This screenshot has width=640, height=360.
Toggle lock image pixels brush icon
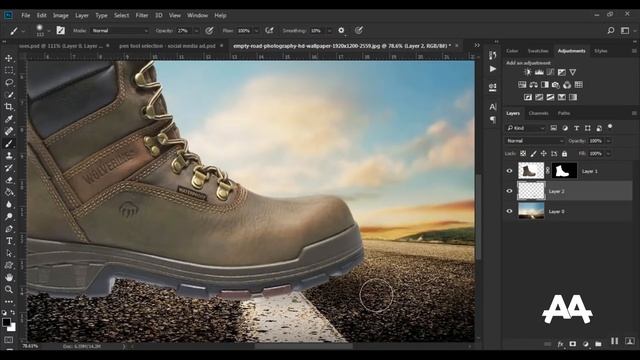533,154
